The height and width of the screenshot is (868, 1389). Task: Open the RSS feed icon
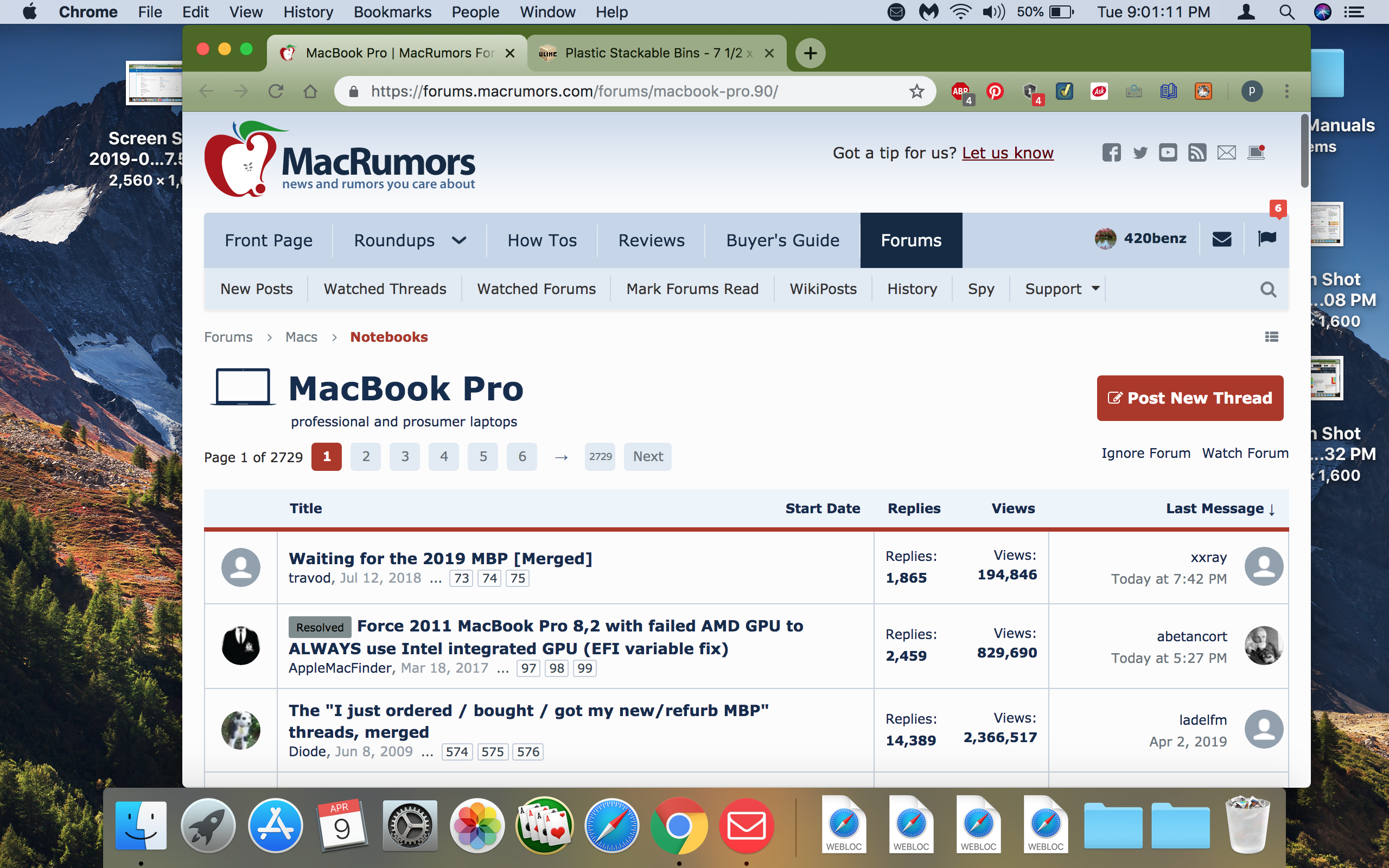(1197, 152)
